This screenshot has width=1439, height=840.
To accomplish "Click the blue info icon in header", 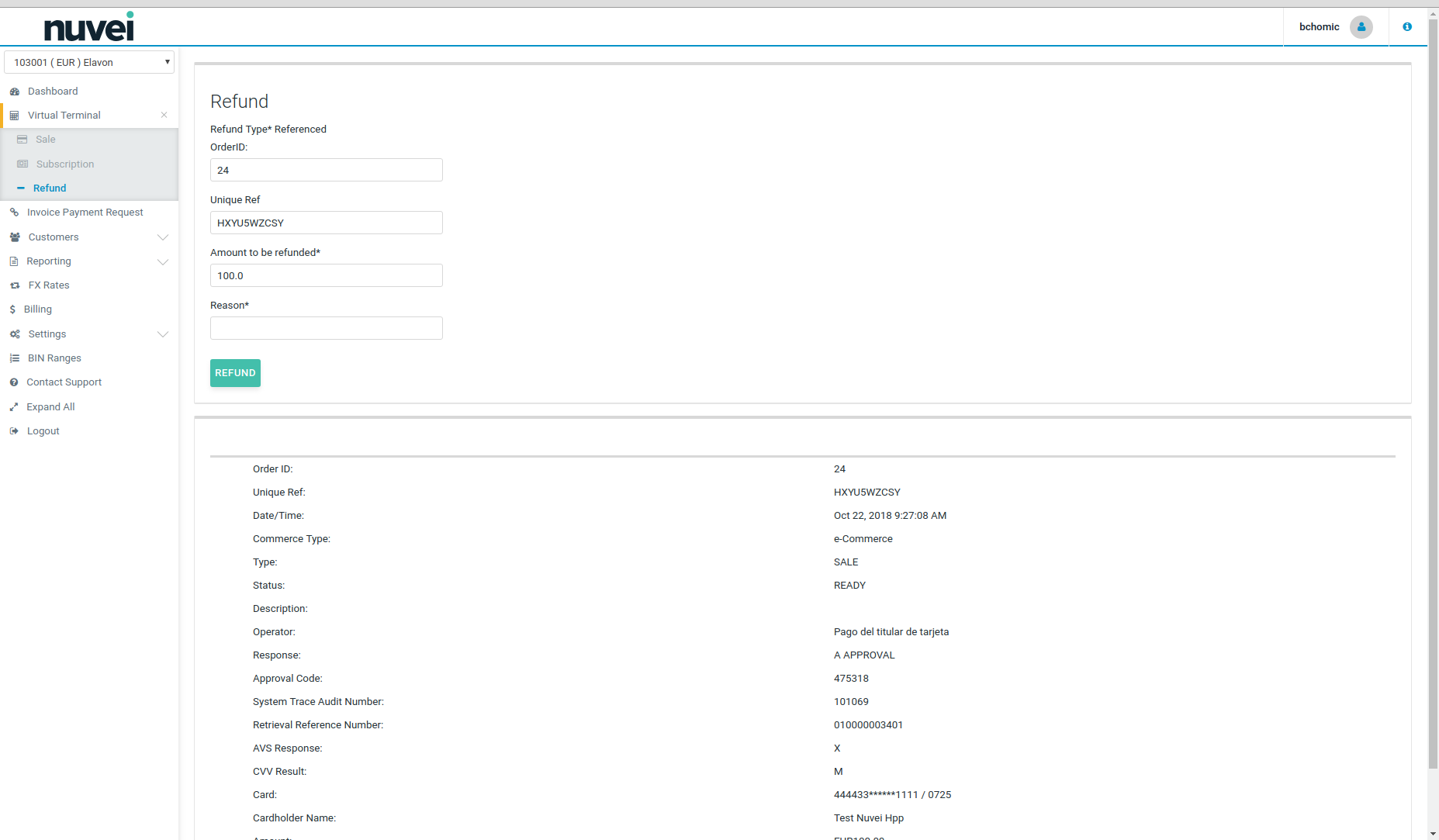I will tap(1407, 27).
